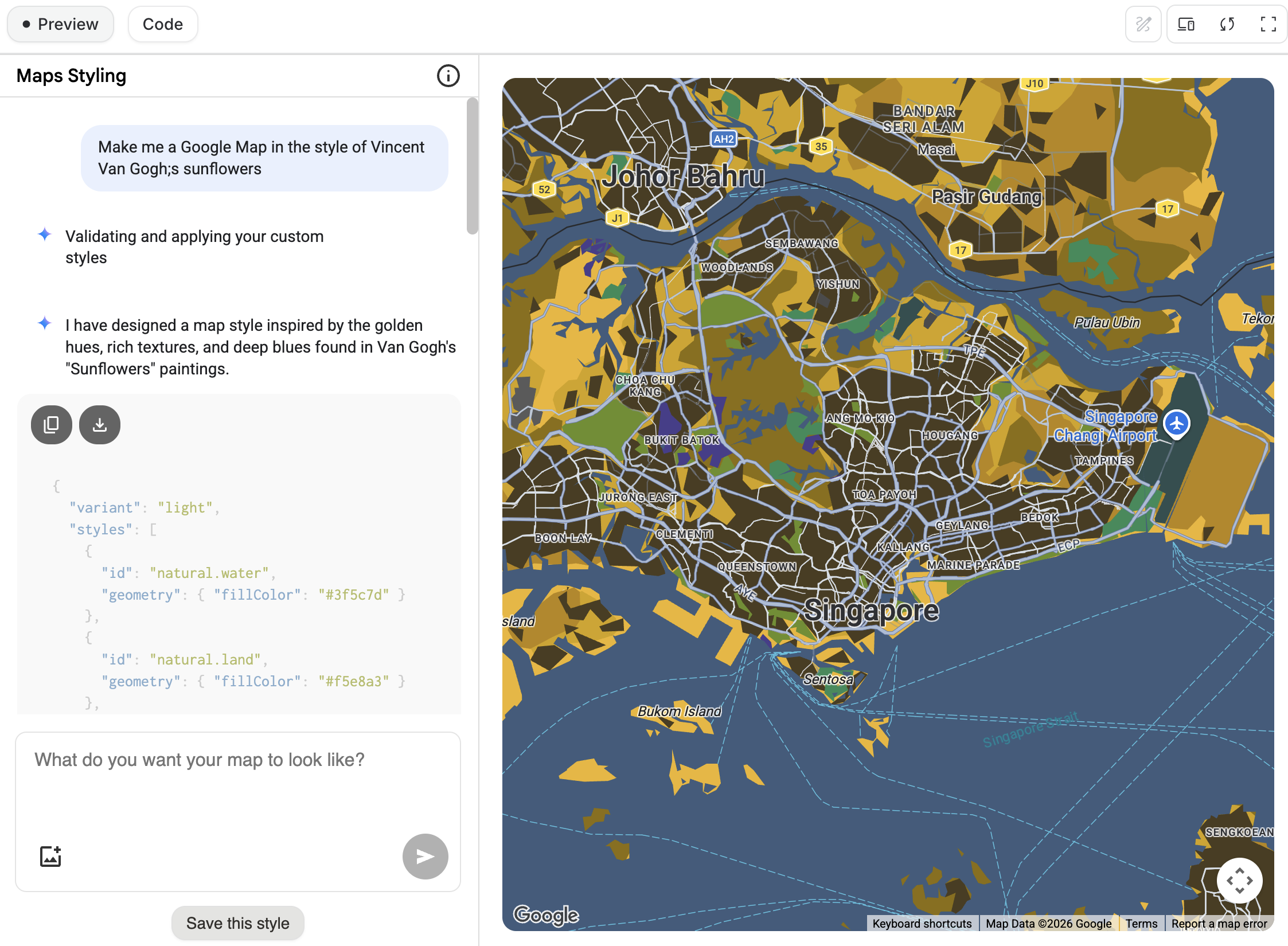Click the SEMBAWANG district label
1288x946 pixels.
(x=802, y=244)
